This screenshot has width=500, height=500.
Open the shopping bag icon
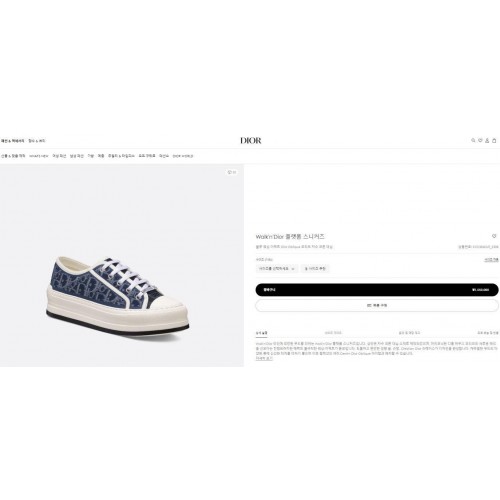click(494, 140)
